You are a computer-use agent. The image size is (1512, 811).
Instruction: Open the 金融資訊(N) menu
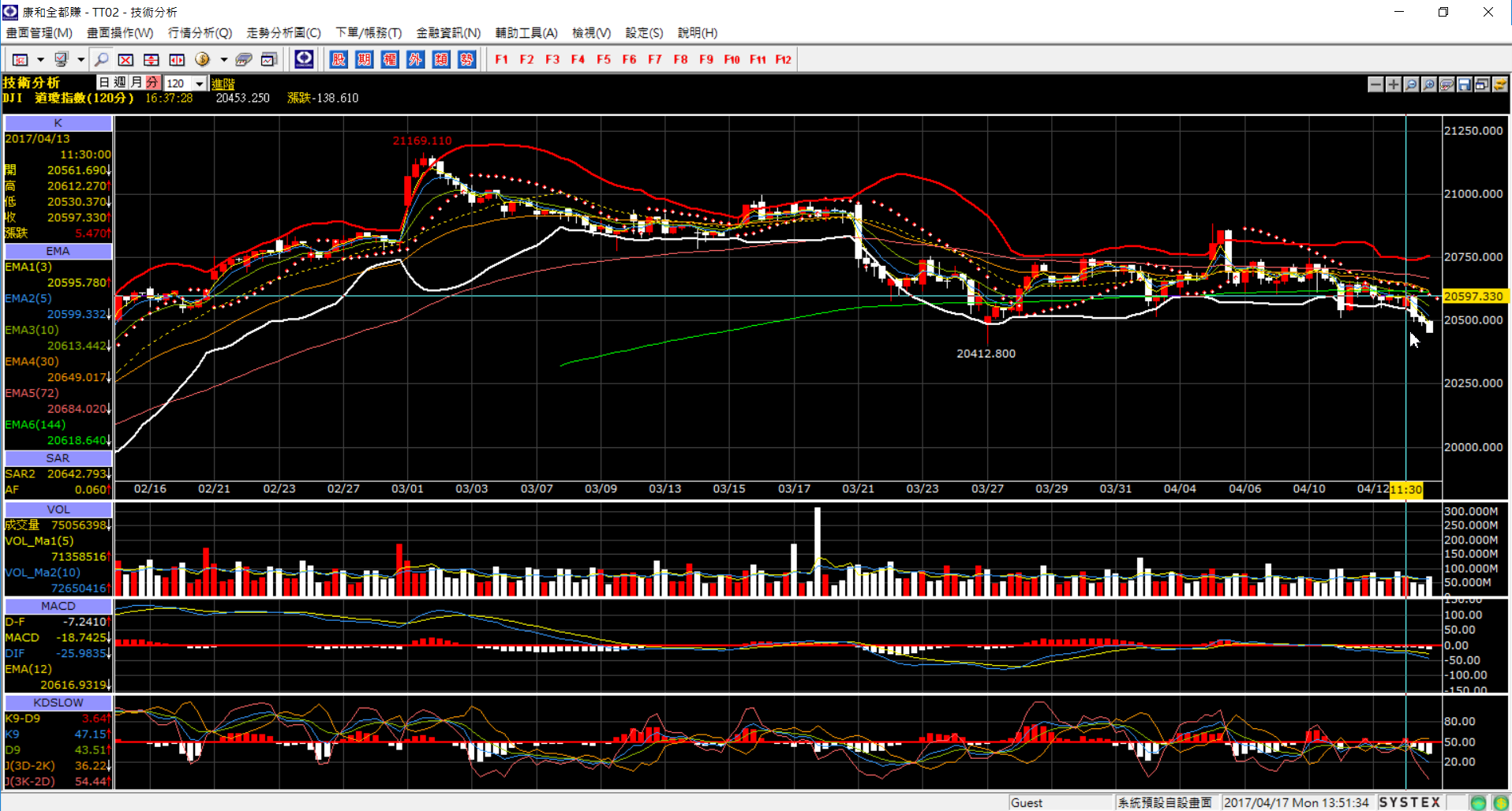(x=448, y=32)
